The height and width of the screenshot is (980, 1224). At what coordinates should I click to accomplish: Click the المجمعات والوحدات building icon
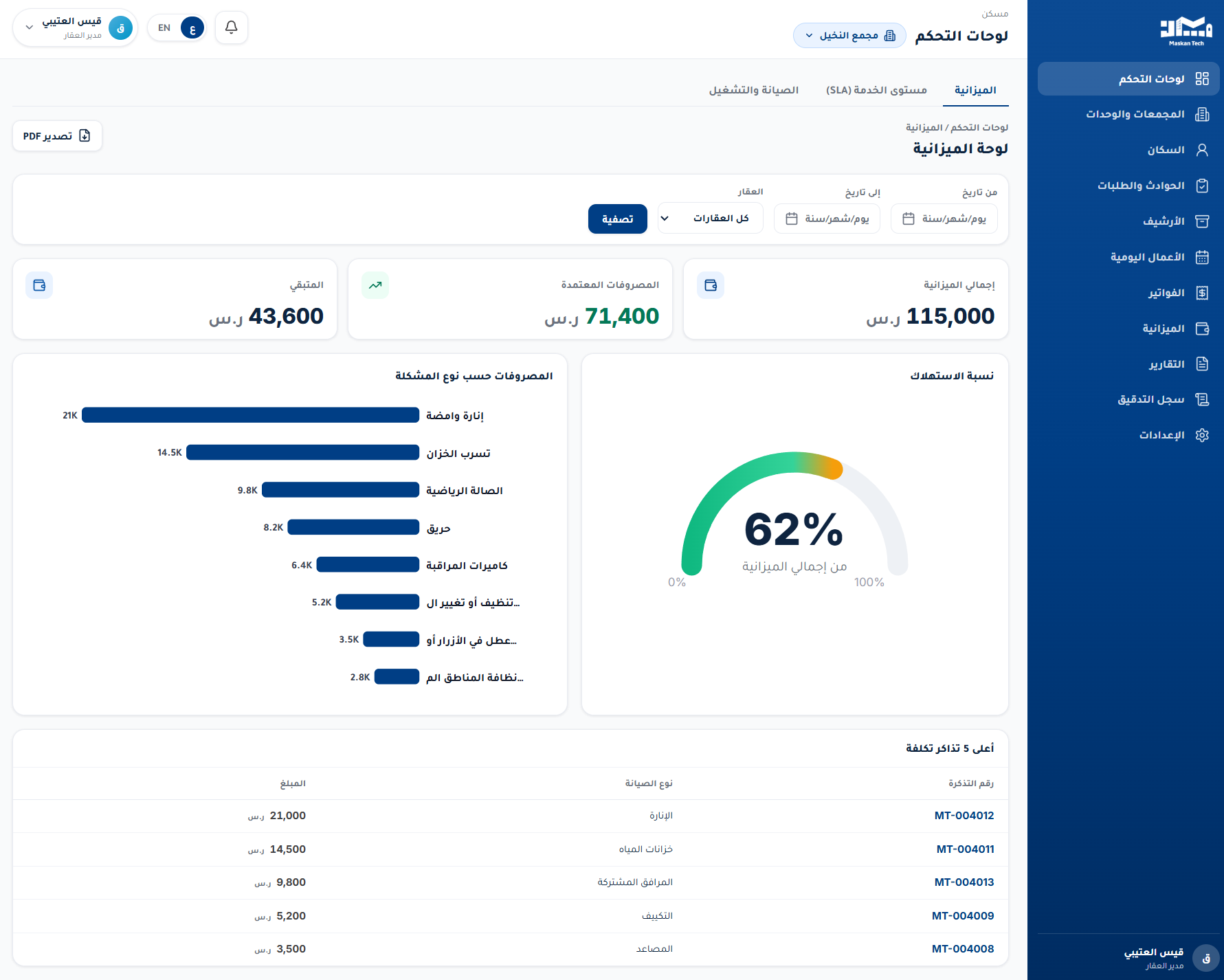pyautogui.click(x=1202, y=115)
